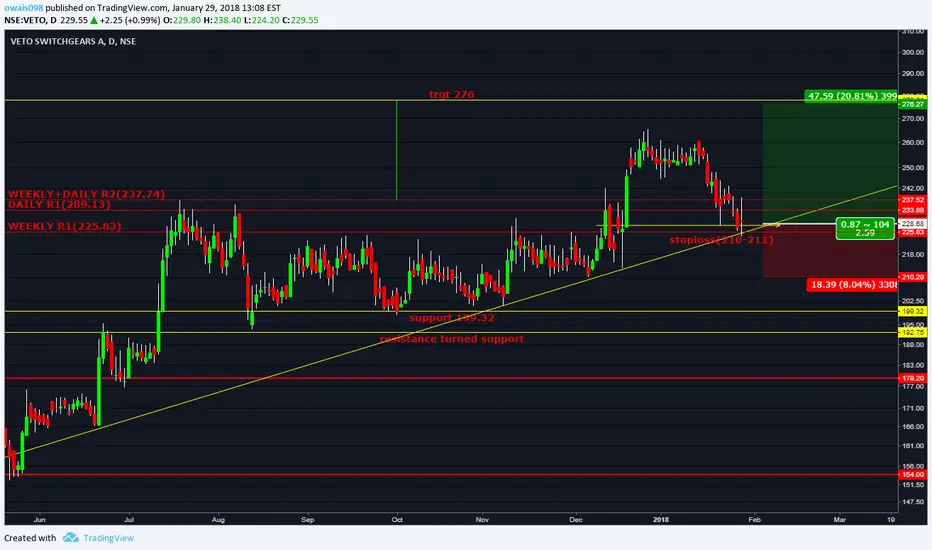Screen dimensions: 932x550
Task: Click the 300.00 price scale label
Action: click(x=912, y=52)
